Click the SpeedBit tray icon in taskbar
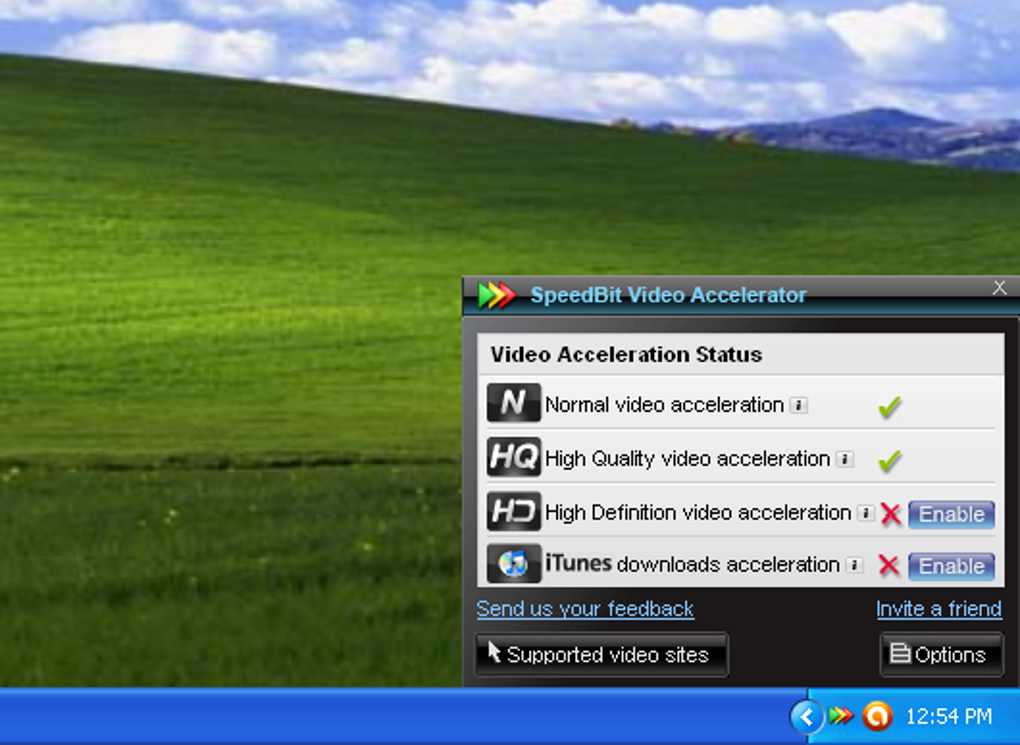 [841, 716]
